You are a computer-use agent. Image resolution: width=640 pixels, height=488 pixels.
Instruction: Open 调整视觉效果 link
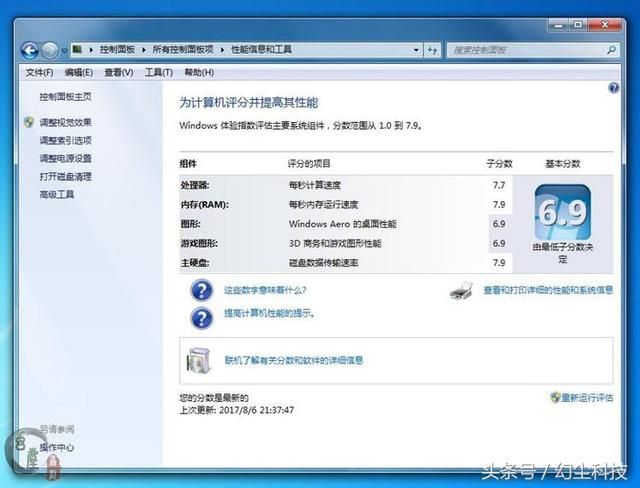click(x=65, y=122)
